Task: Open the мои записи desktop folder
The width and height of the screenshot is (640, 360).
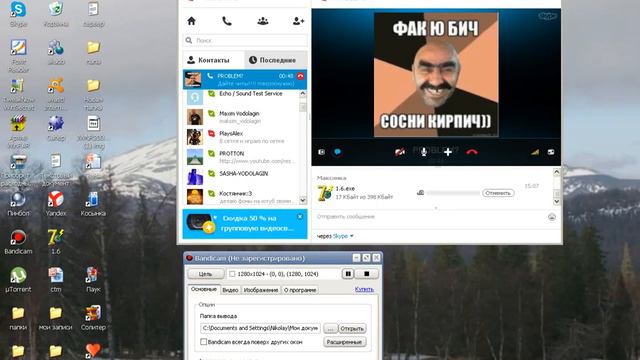Action: [56, 318]
